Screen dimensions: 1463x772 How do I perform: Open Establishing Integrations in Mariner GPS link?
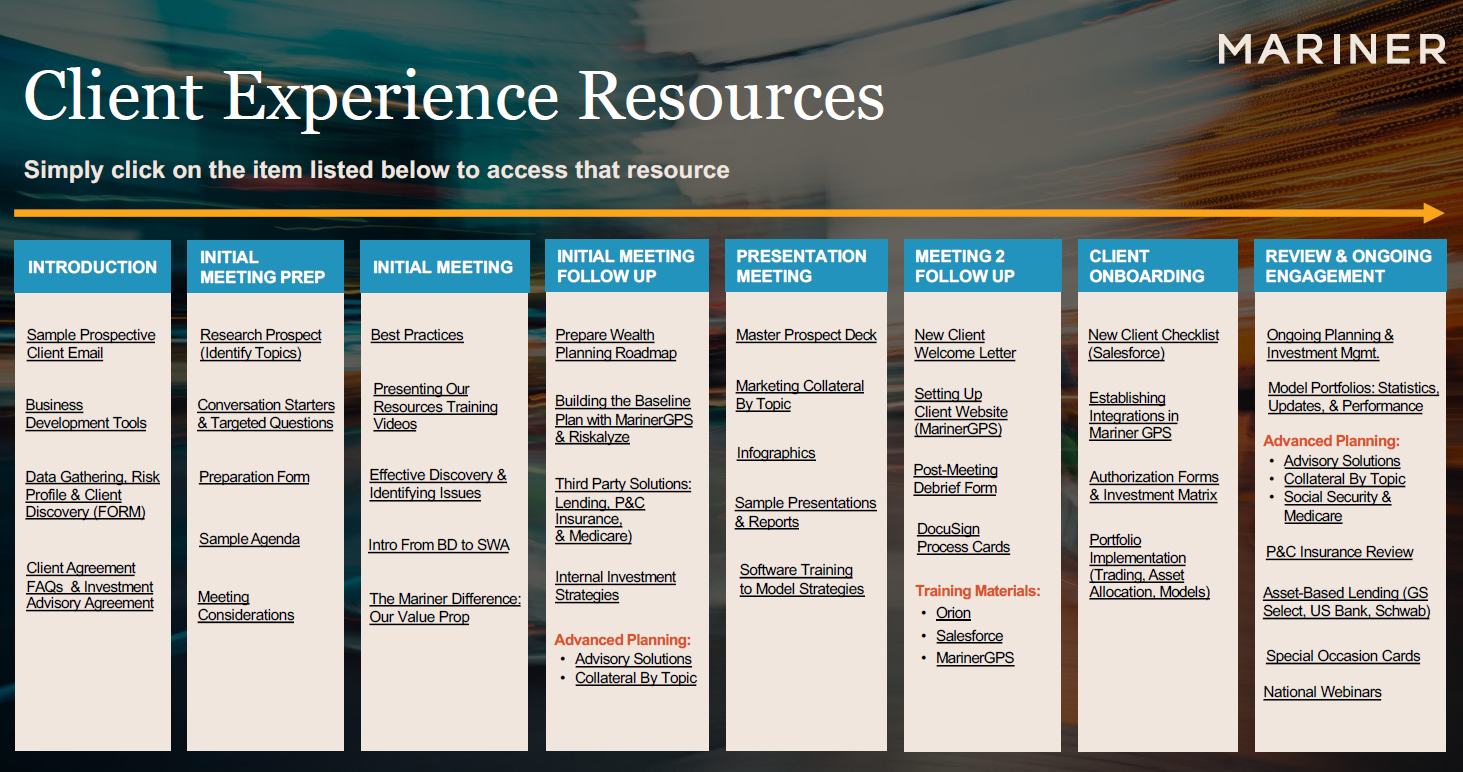[1134, 415]
